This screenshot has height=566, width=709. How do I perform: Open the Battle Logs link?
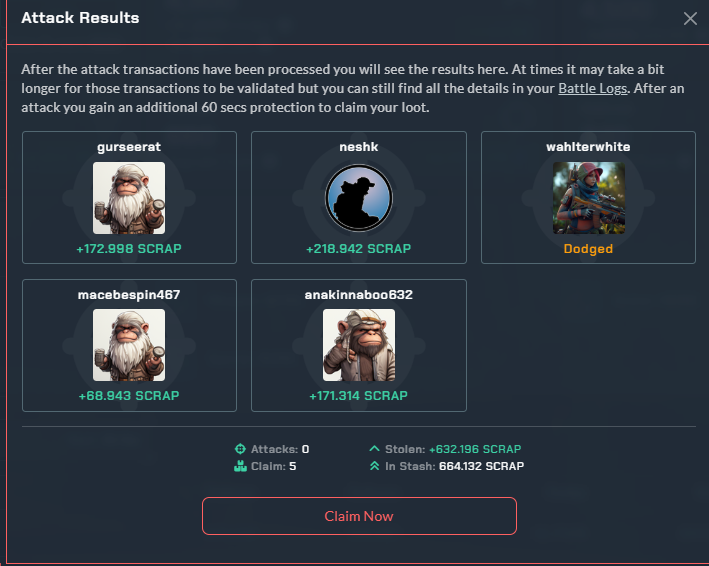pos(592,88)
